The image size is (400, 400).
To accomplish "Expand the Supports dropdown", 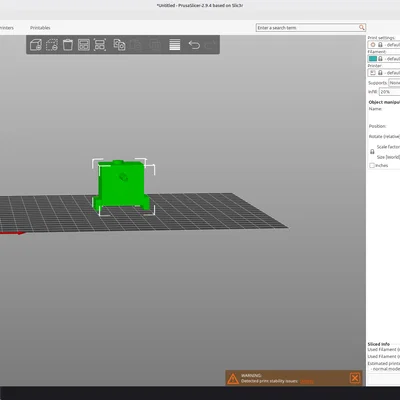I will [394, 83].
